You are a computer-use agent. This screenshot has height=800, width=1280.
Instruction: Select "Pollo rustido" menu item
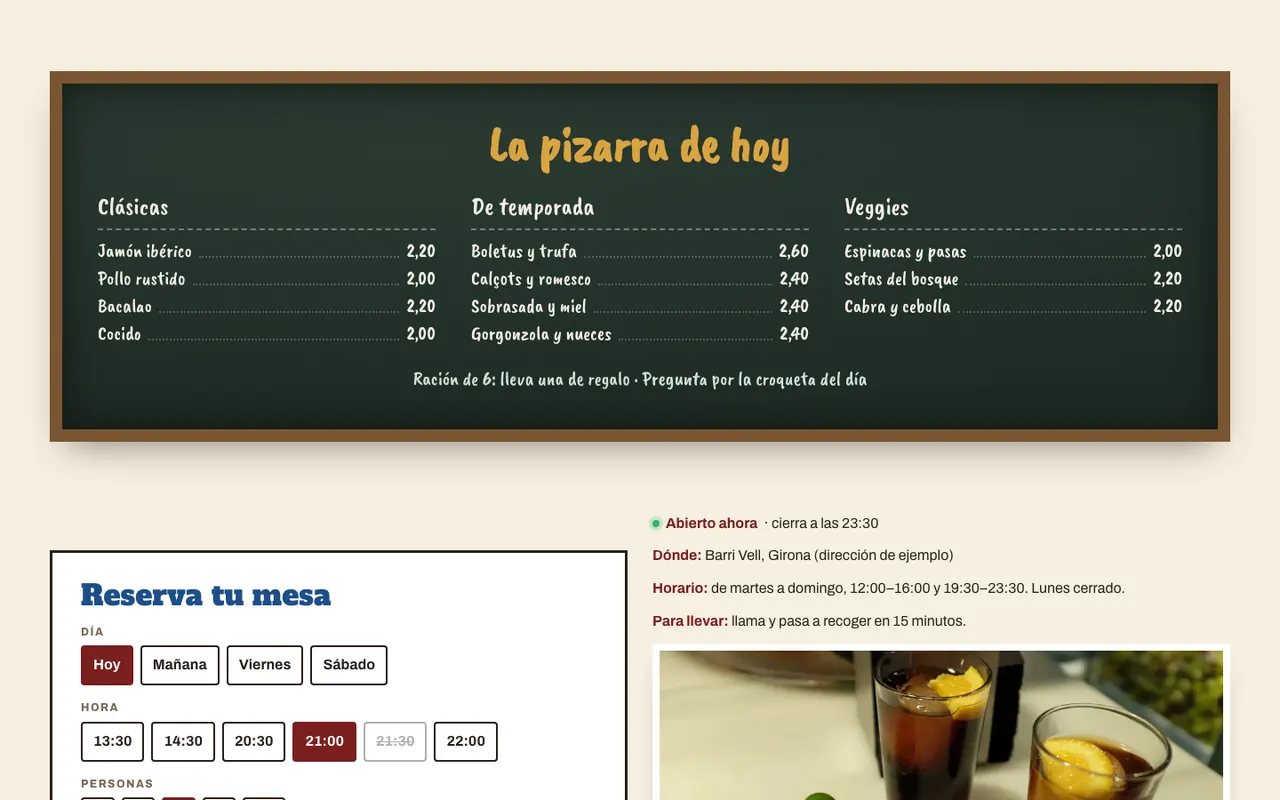coord(142,279)
